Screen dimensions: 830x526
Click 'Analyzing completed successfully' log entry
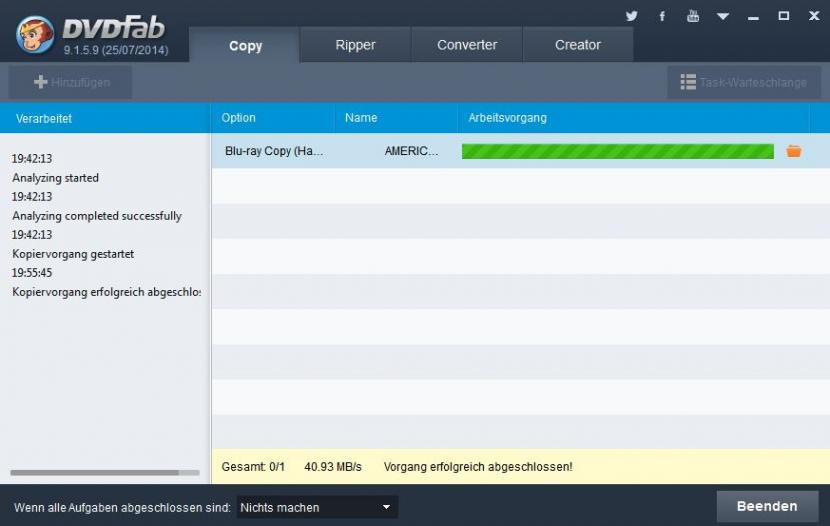pos(97,216)
